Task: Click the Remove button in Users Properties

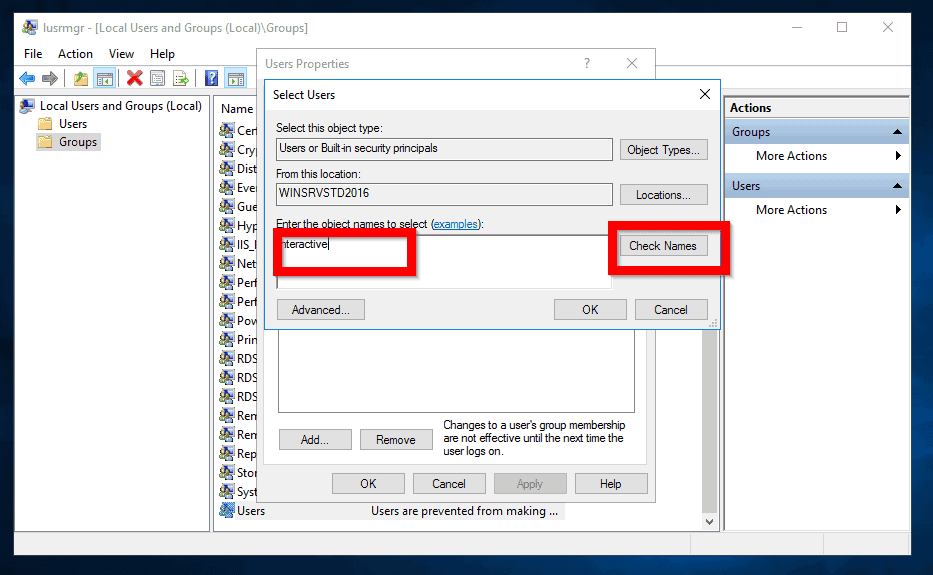Action: click(396, 440)
